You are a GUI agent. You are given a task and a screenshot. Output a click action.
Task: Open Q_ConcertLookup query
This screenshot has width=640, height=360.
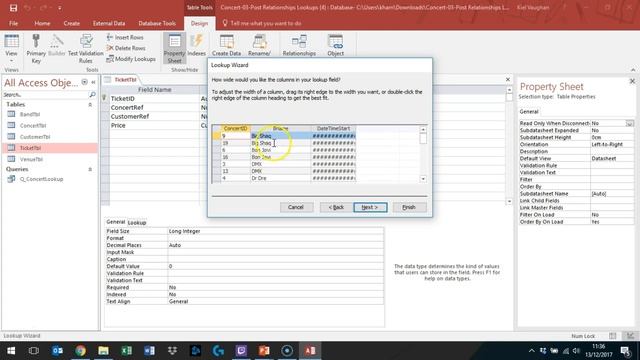41,179
